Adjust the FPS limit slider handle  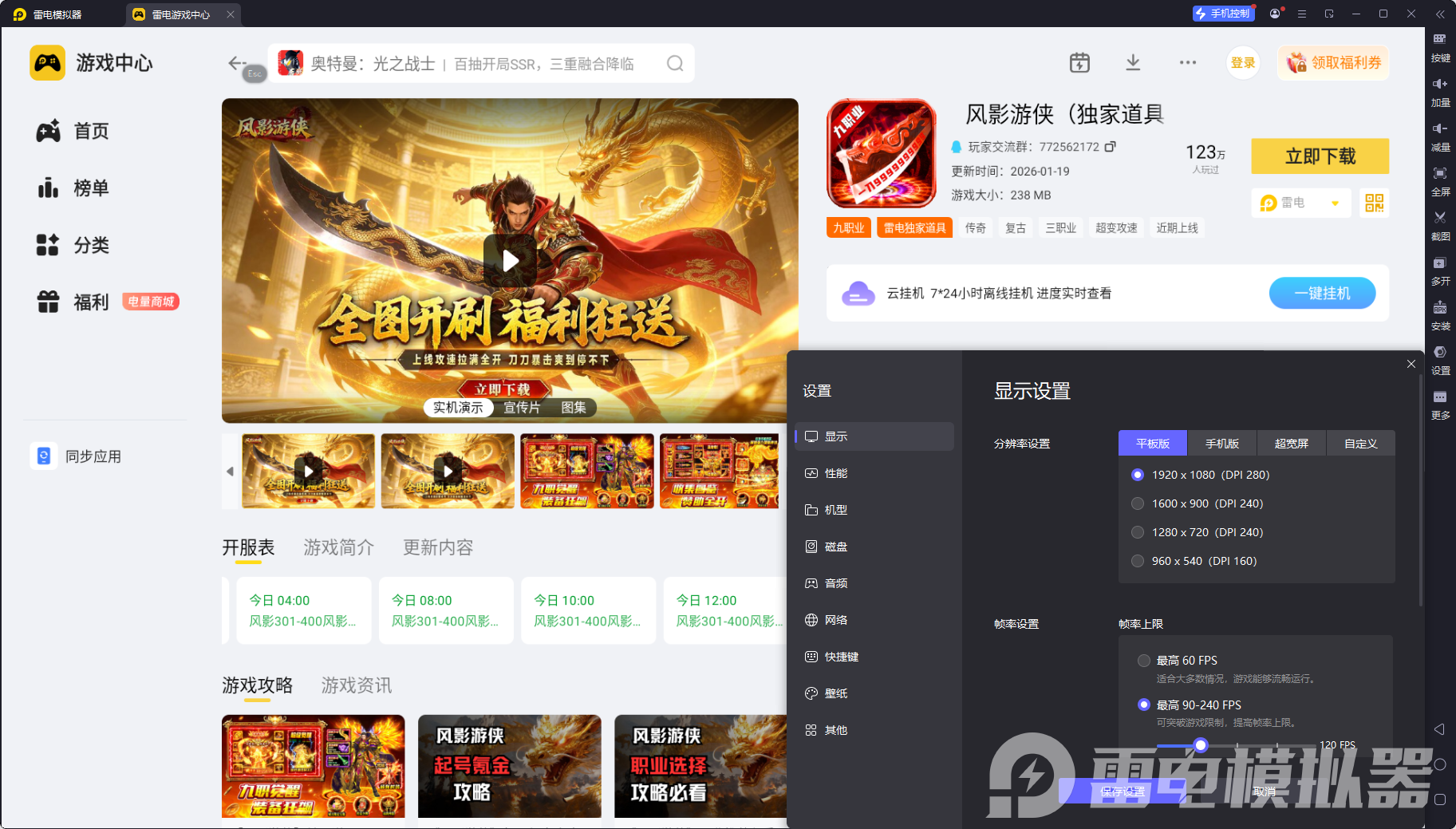pos(1201,745)
